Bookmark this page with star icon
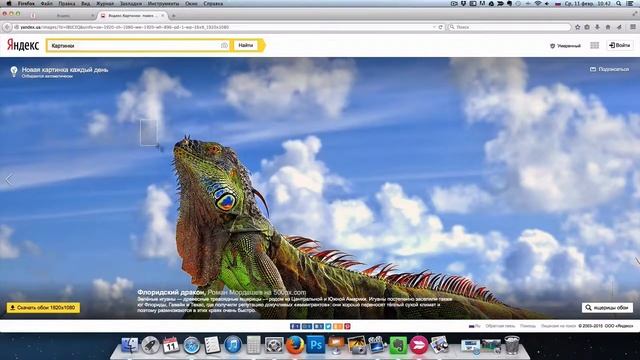 [x=578, y=27]
